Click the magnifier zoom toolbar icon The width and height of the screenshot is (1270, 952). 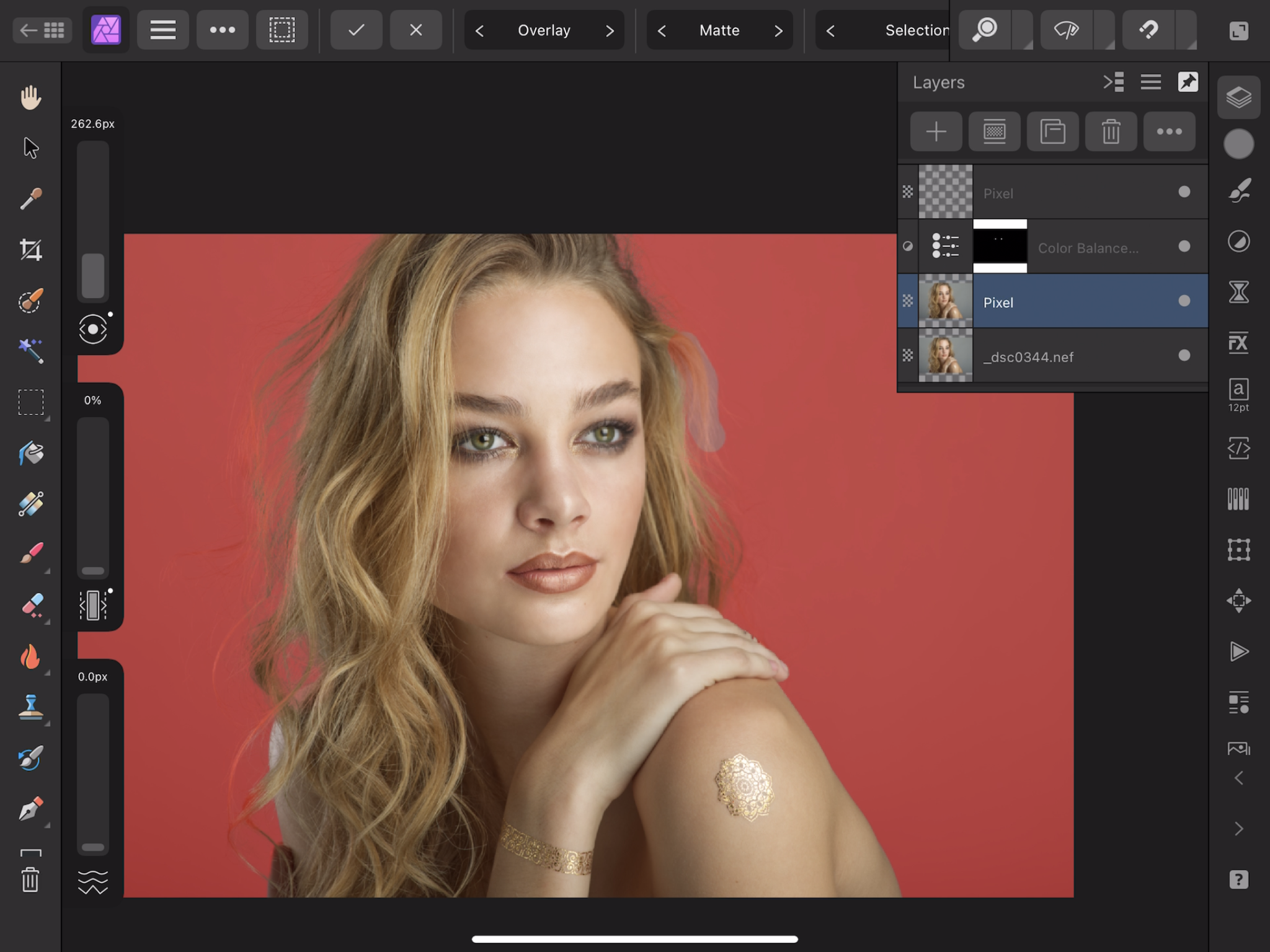coord(985,30)
